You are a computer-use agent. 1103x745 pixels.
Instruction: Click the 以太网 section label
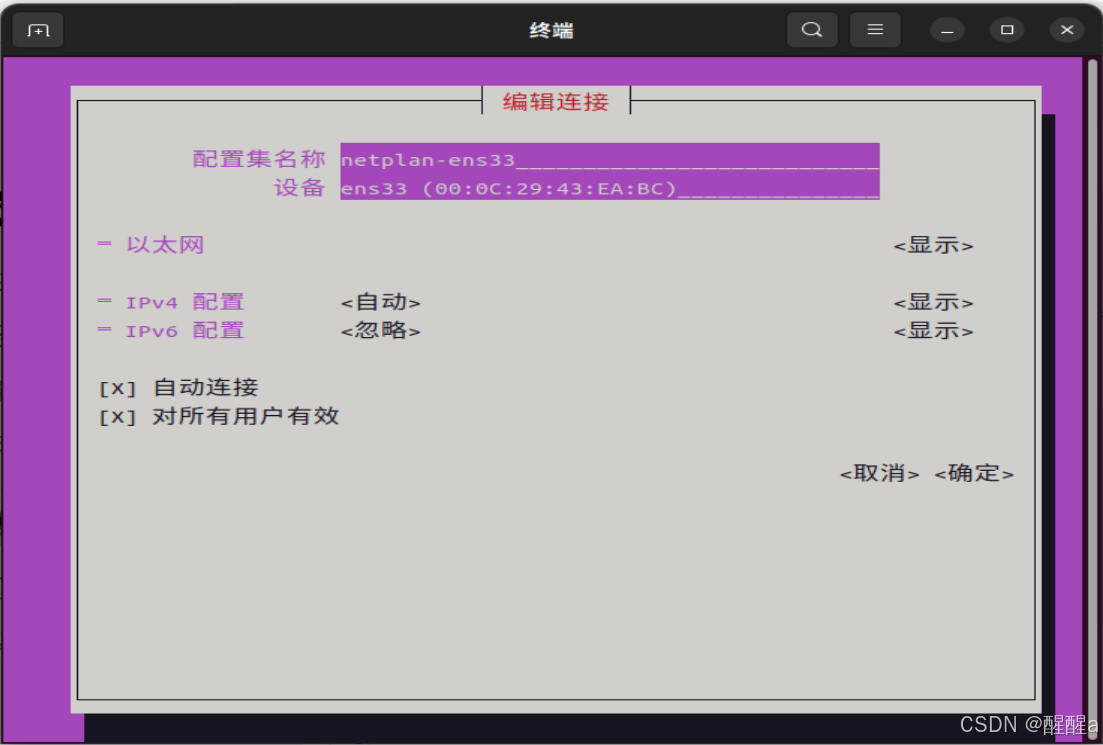tap(165, 245)
